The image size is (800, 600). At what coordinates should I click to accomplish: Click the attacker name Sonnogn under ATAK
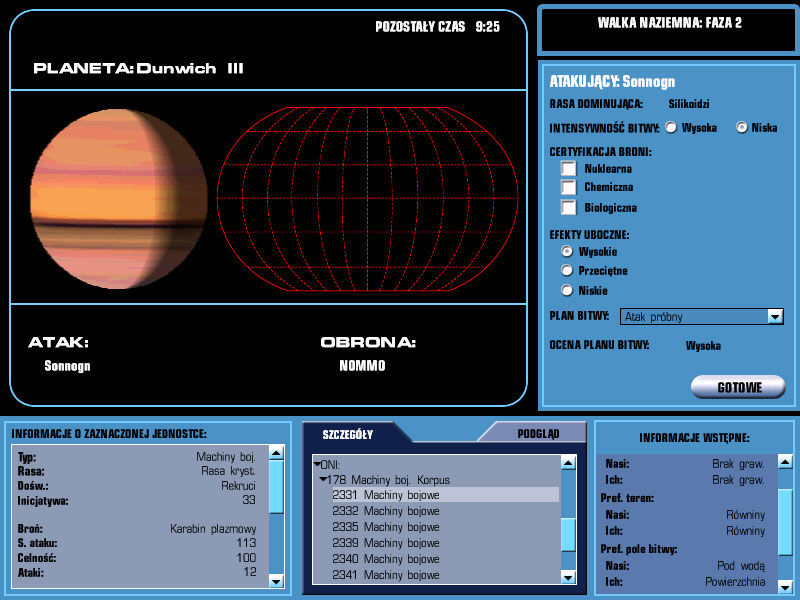click(67, 366)
